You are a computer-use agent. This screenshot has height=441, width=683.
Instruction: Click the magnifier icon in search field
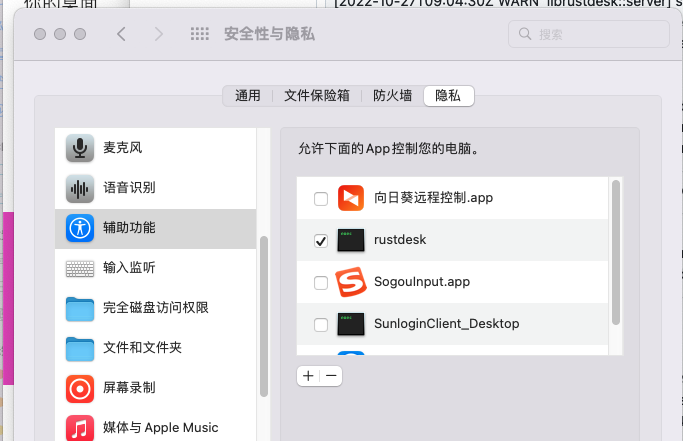(x=525, y=34)
